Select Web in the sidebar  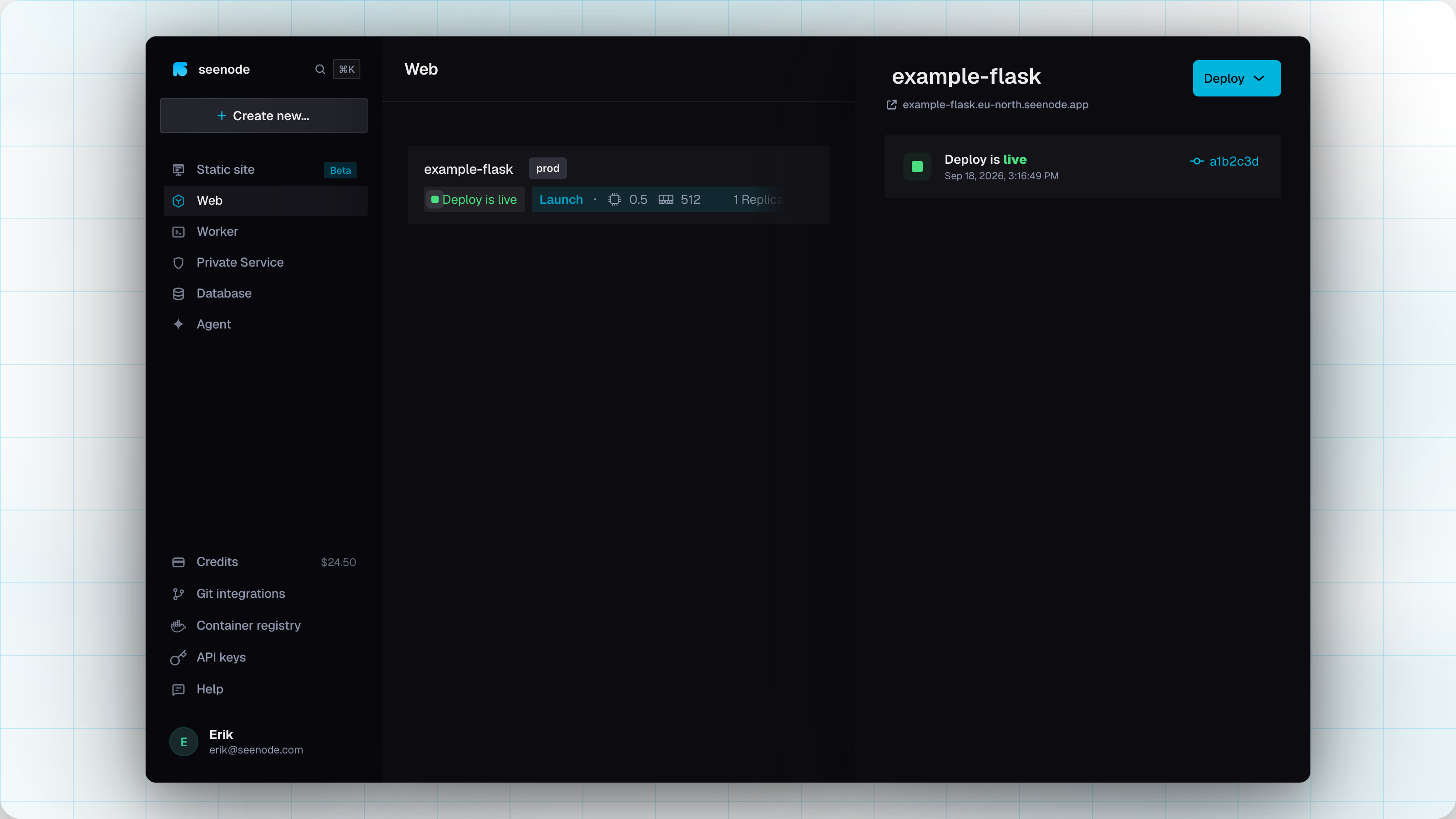265,201
